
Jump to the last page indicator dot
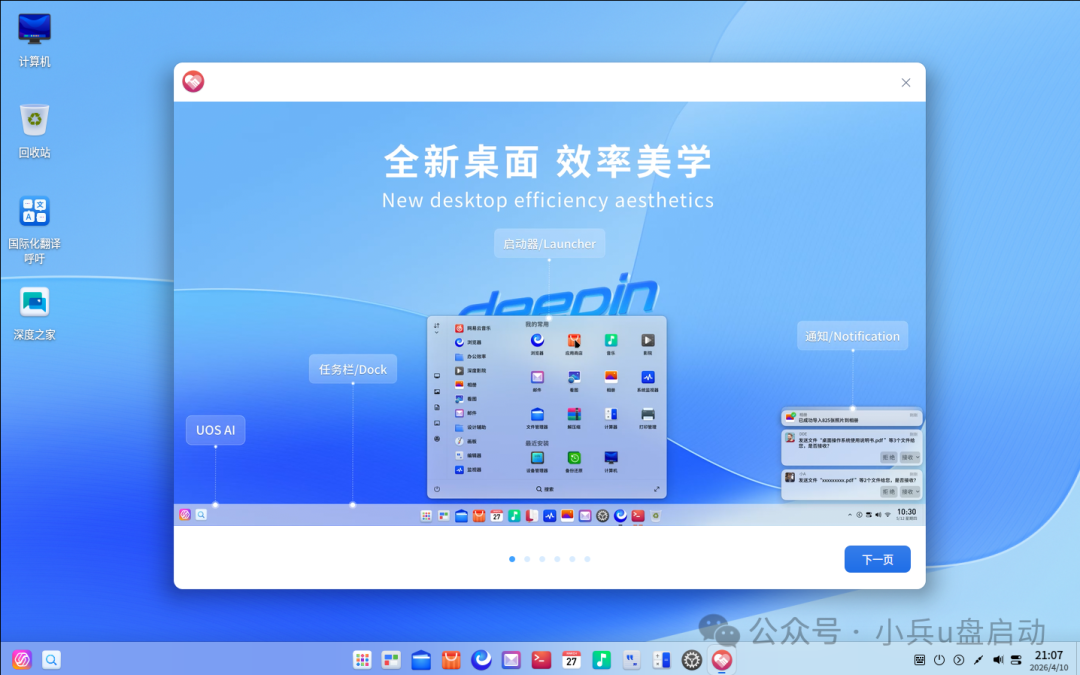587,559
